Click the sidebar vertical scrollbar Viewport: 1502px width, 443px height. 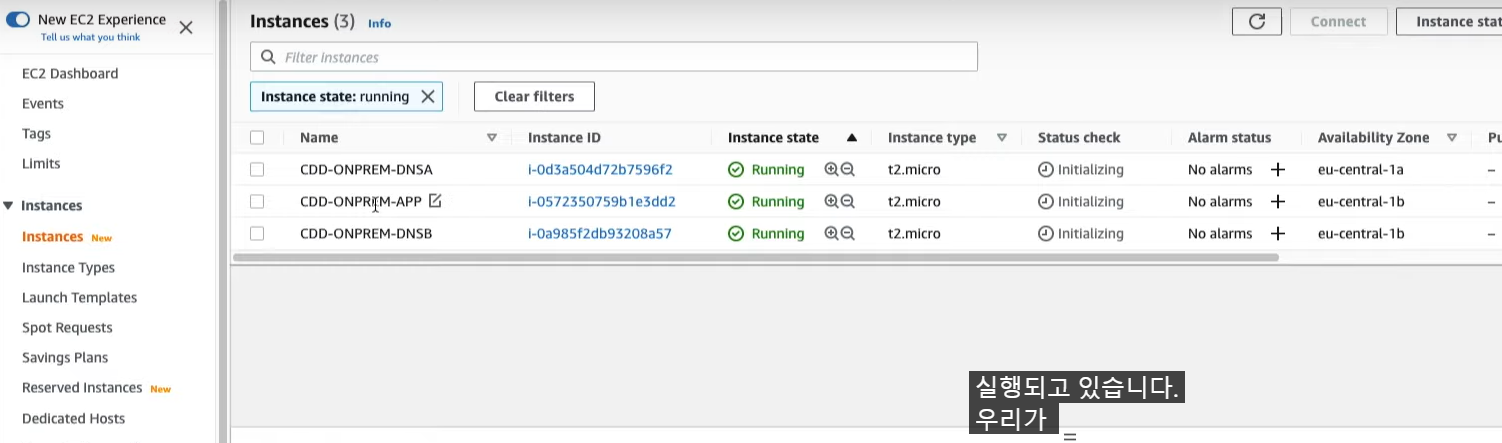click(x=223, y=221)
